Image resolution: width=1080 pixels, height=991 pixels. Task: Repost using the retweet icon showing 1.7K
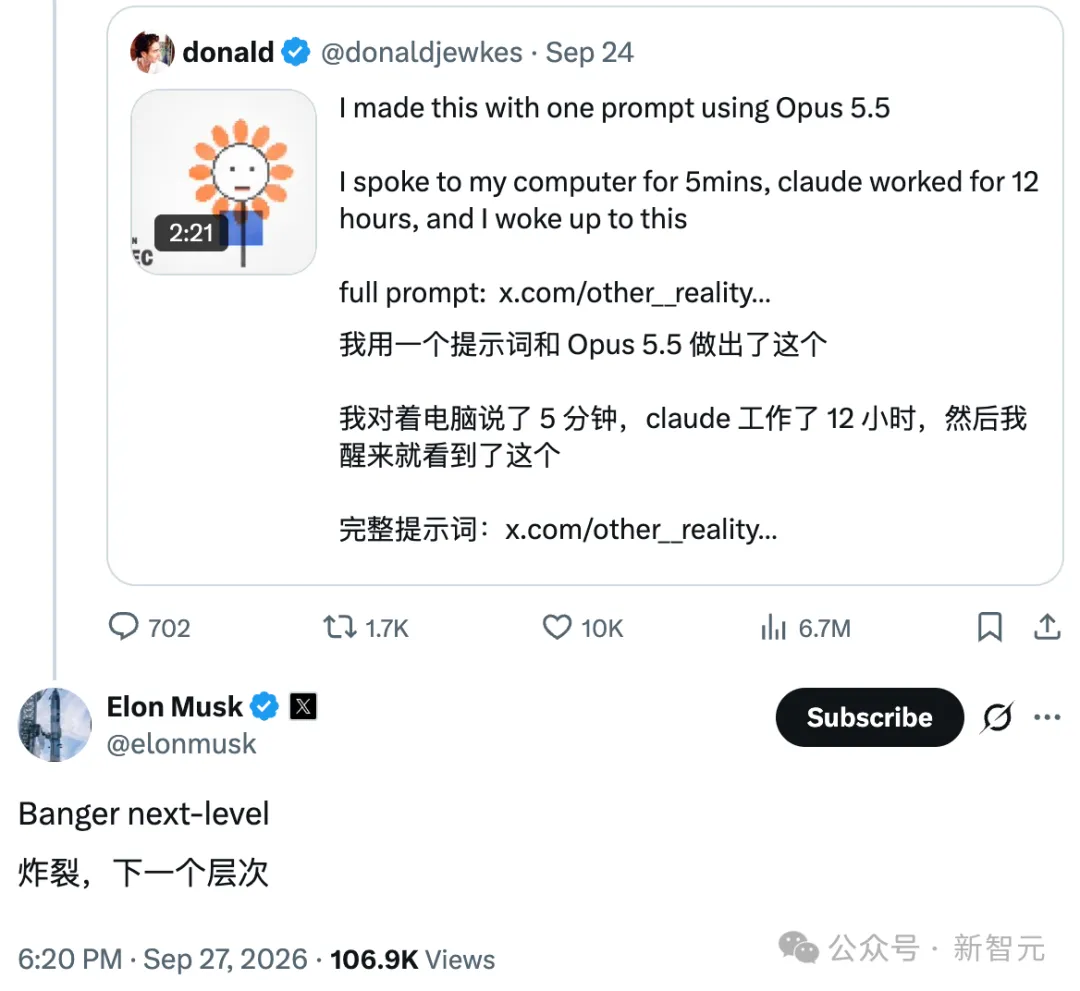click(340, 627)
